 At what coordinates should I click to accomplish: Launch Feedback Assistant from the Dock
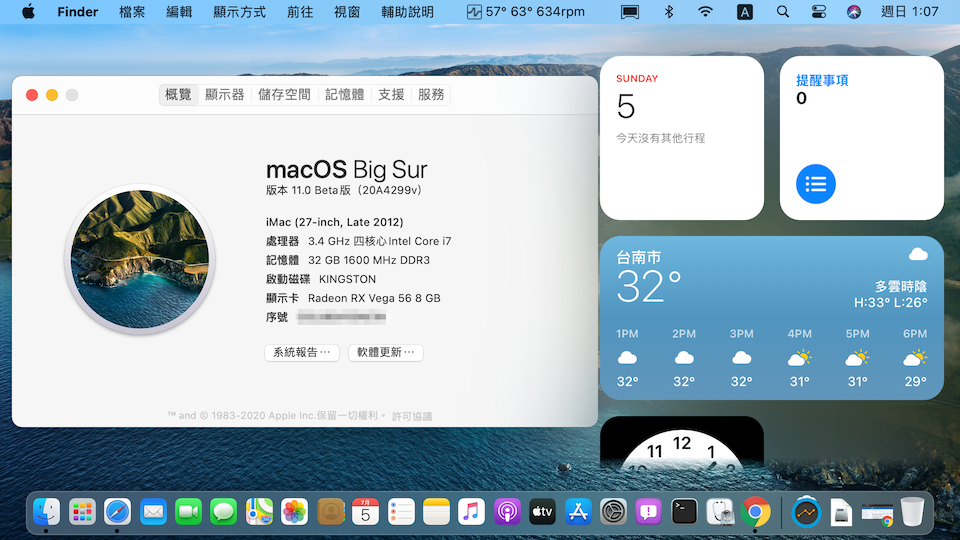pos(648,512)
